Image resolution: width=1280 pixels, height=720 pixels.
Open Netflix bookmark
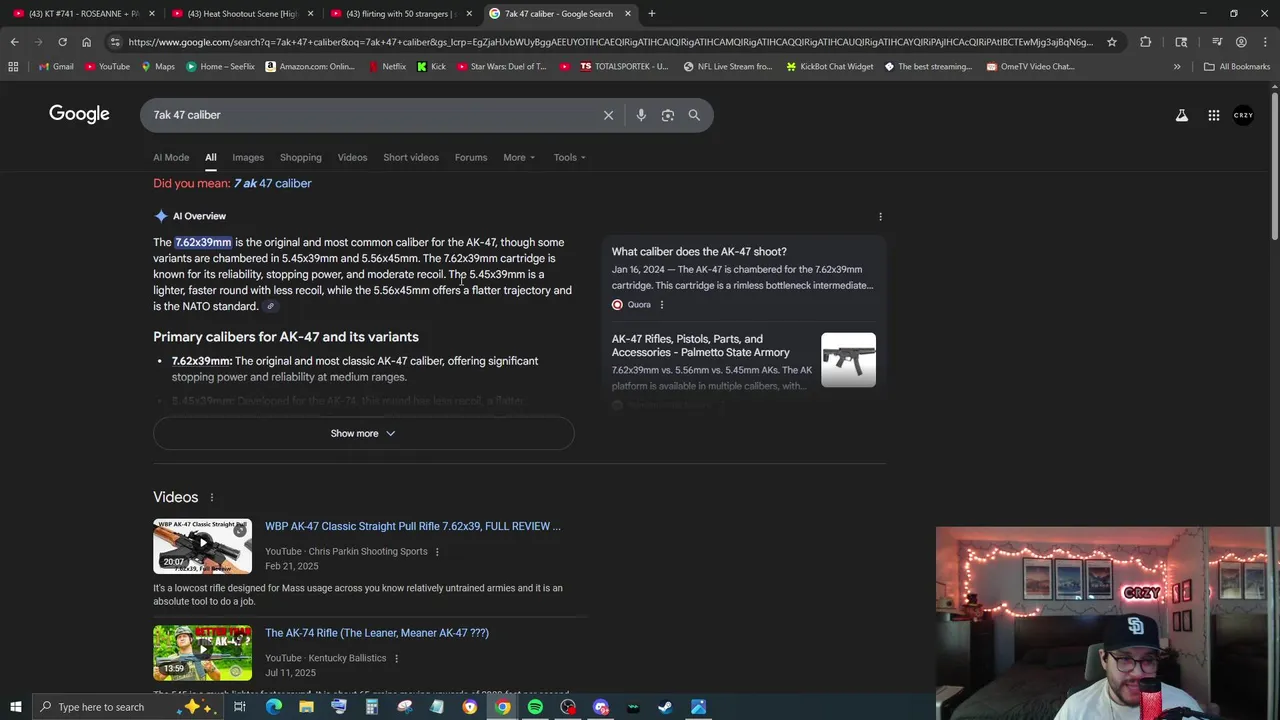(x=387, y=67)
